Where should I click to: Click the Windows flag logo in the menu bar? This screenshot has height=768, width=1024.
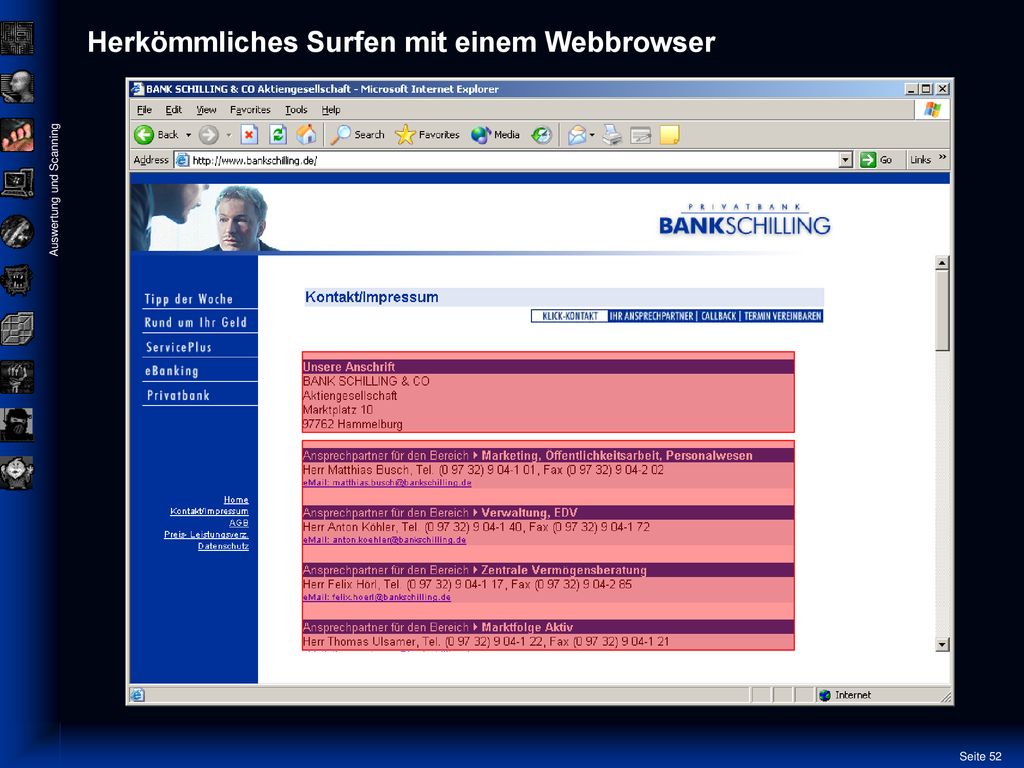932,110
